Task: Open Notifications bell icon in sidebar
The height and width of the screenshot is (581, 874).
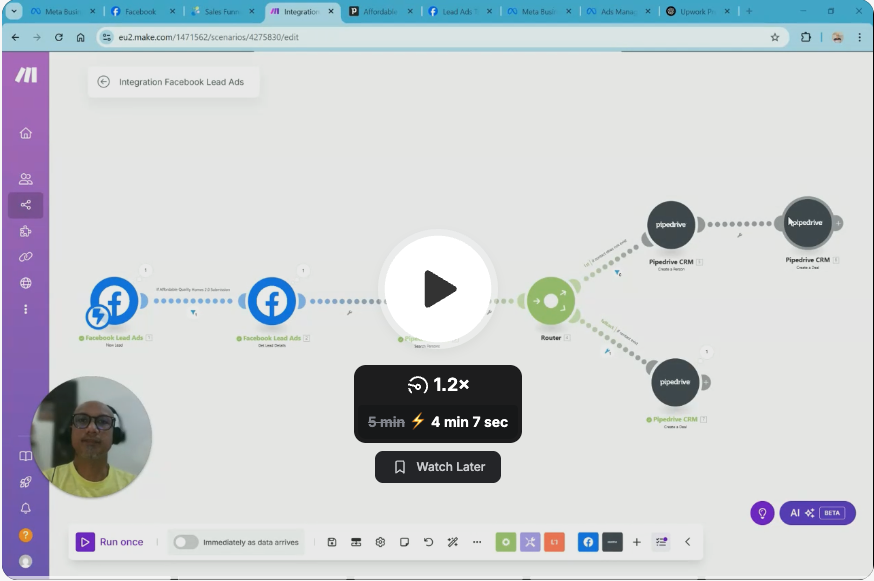Action: [x=26, y=509]
